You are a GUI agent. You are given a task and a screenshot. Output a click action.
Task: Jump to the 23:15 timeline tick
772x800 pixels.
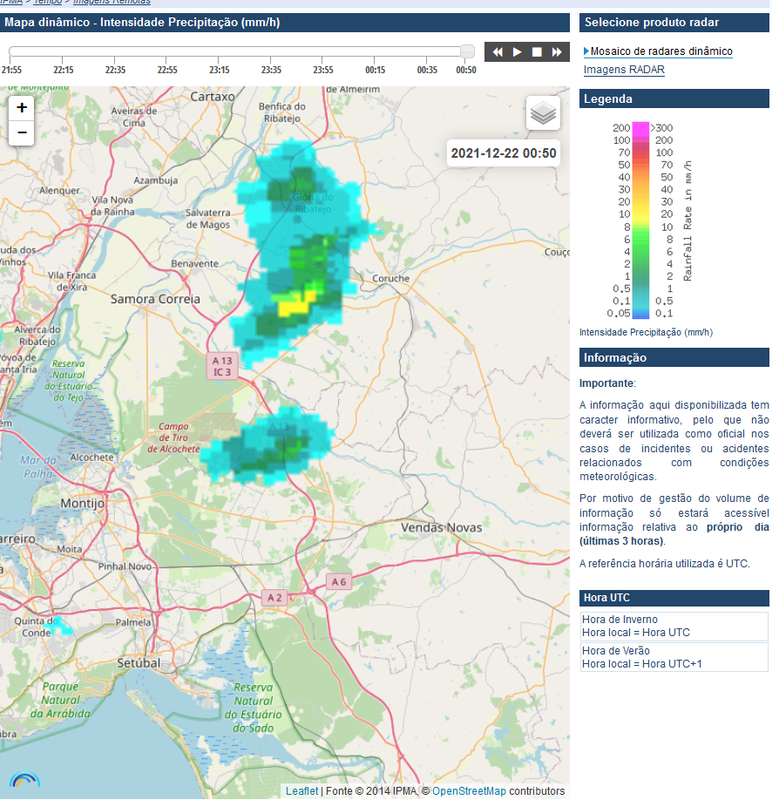219,70
